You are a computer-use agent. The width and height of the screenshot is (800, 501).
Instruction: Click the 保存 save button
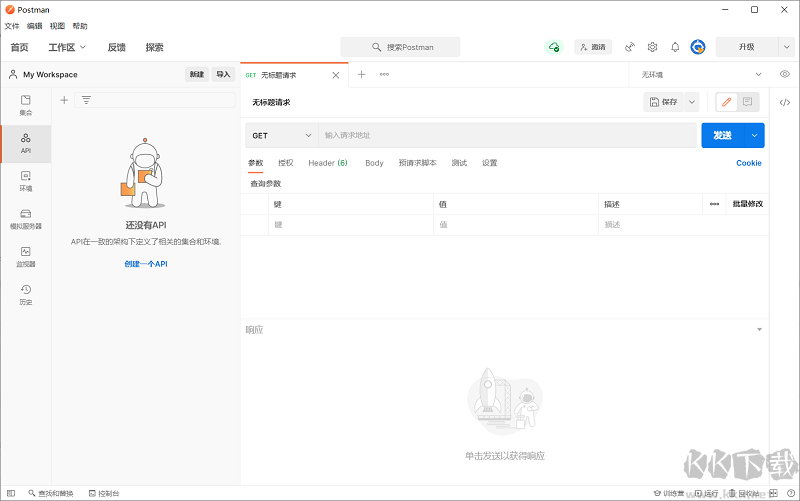(x=664, y=102)
